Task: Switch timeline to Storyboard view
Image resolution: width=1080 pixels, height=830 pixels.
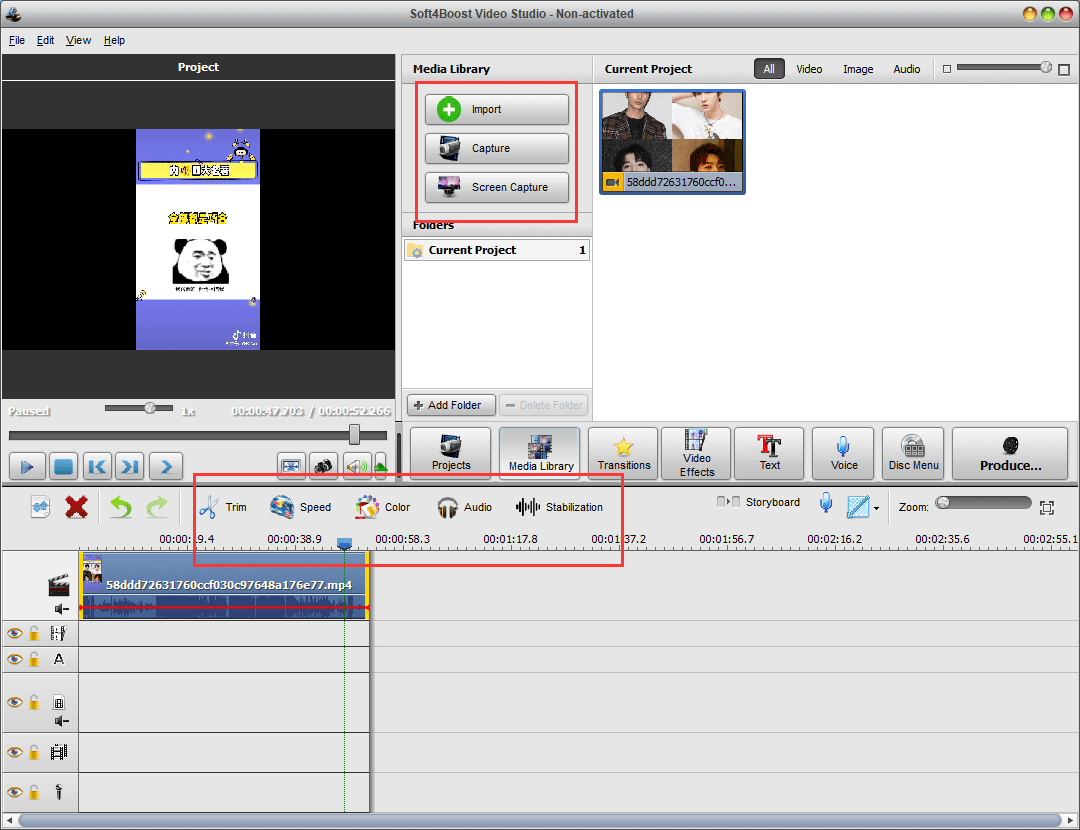Action: (760, 502)
